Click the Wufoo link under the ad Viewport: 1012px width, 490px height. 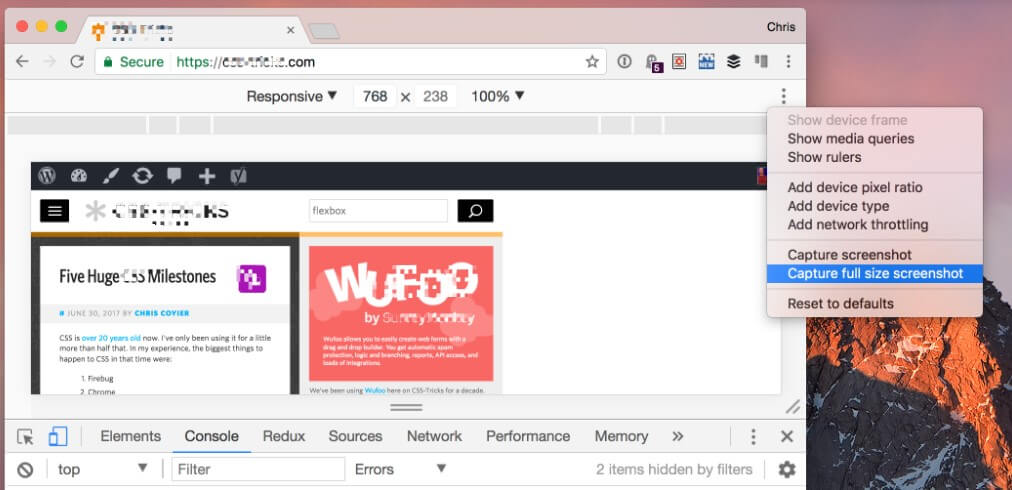click(x=374, y=390)
